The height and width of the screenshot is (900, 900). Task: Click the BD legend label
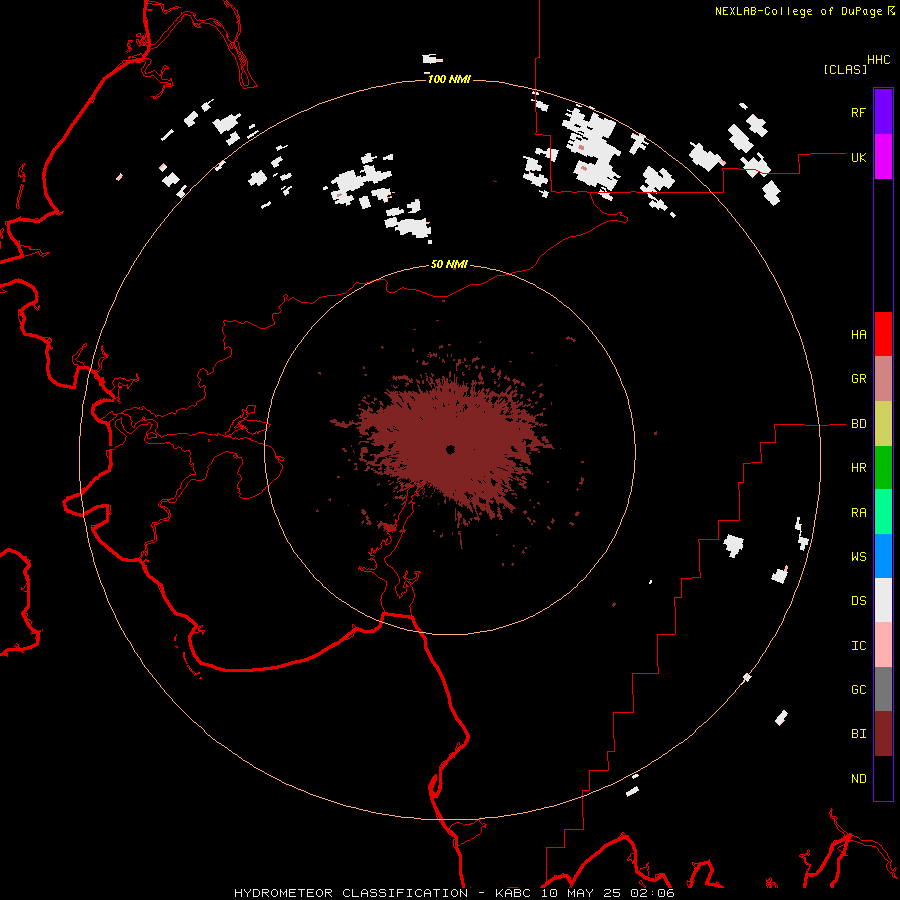tap(858, 424)
